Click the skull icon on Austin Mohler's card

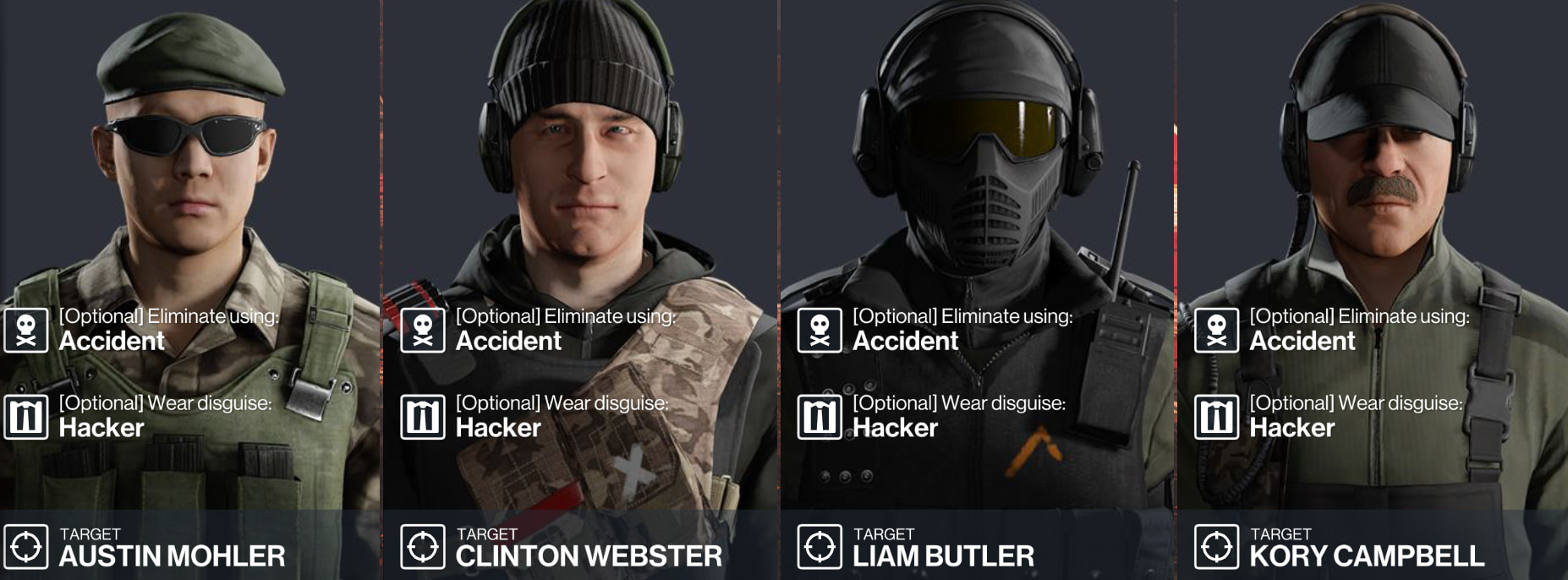click(26, 331)
